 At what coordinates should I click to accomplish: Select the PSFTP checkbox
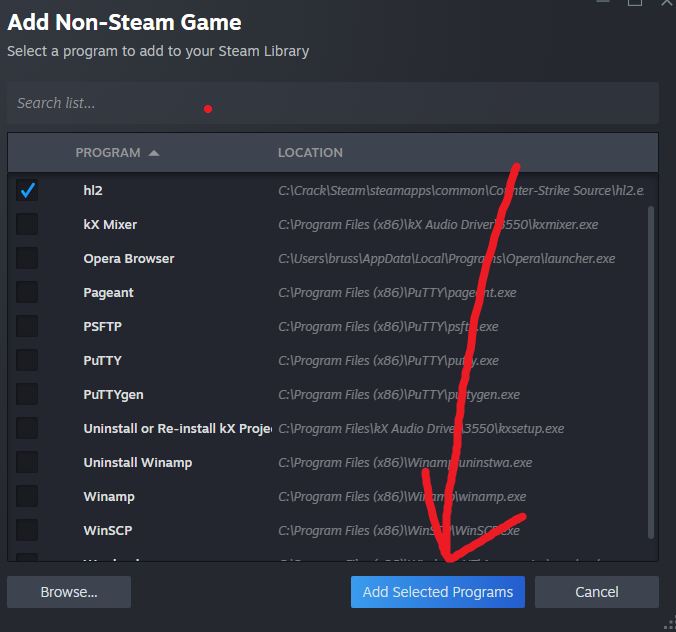[x=27, y=326]
